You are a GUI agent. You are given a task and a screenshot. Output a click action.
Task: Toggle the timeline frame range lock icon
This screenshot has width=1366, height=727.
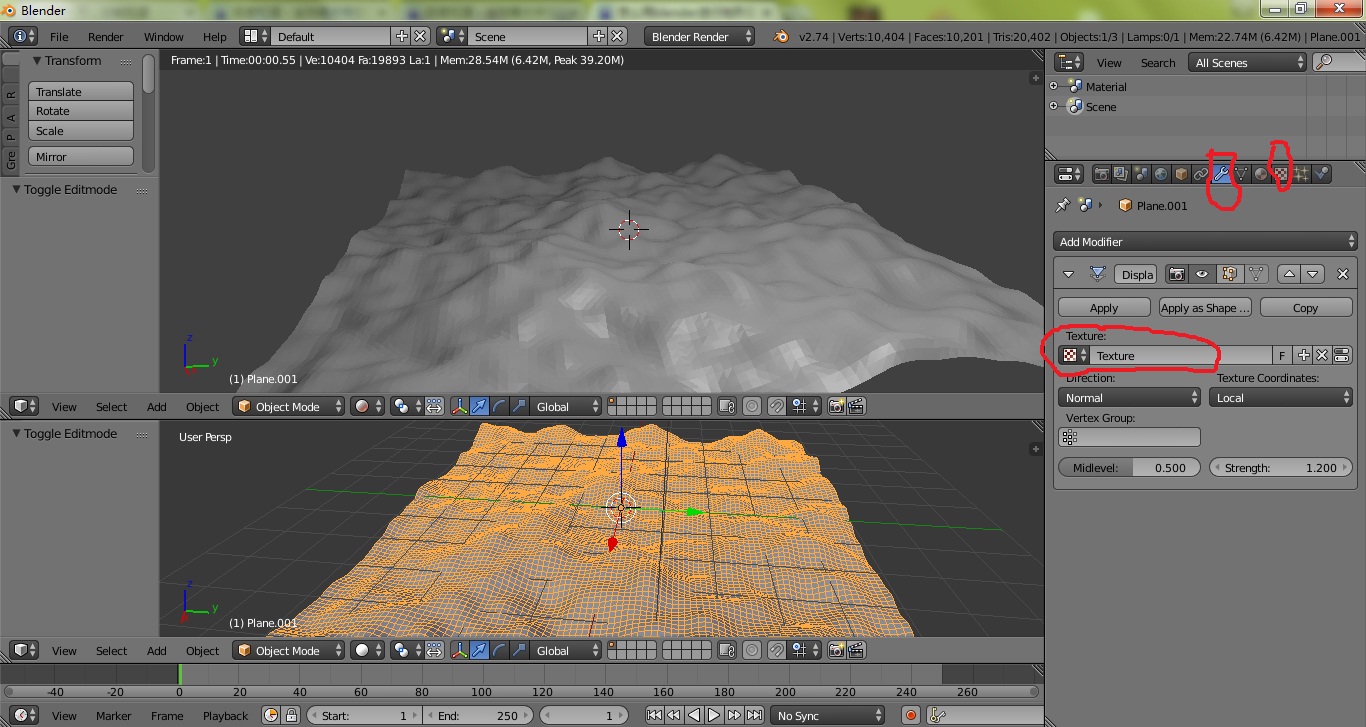click(291, 716)
